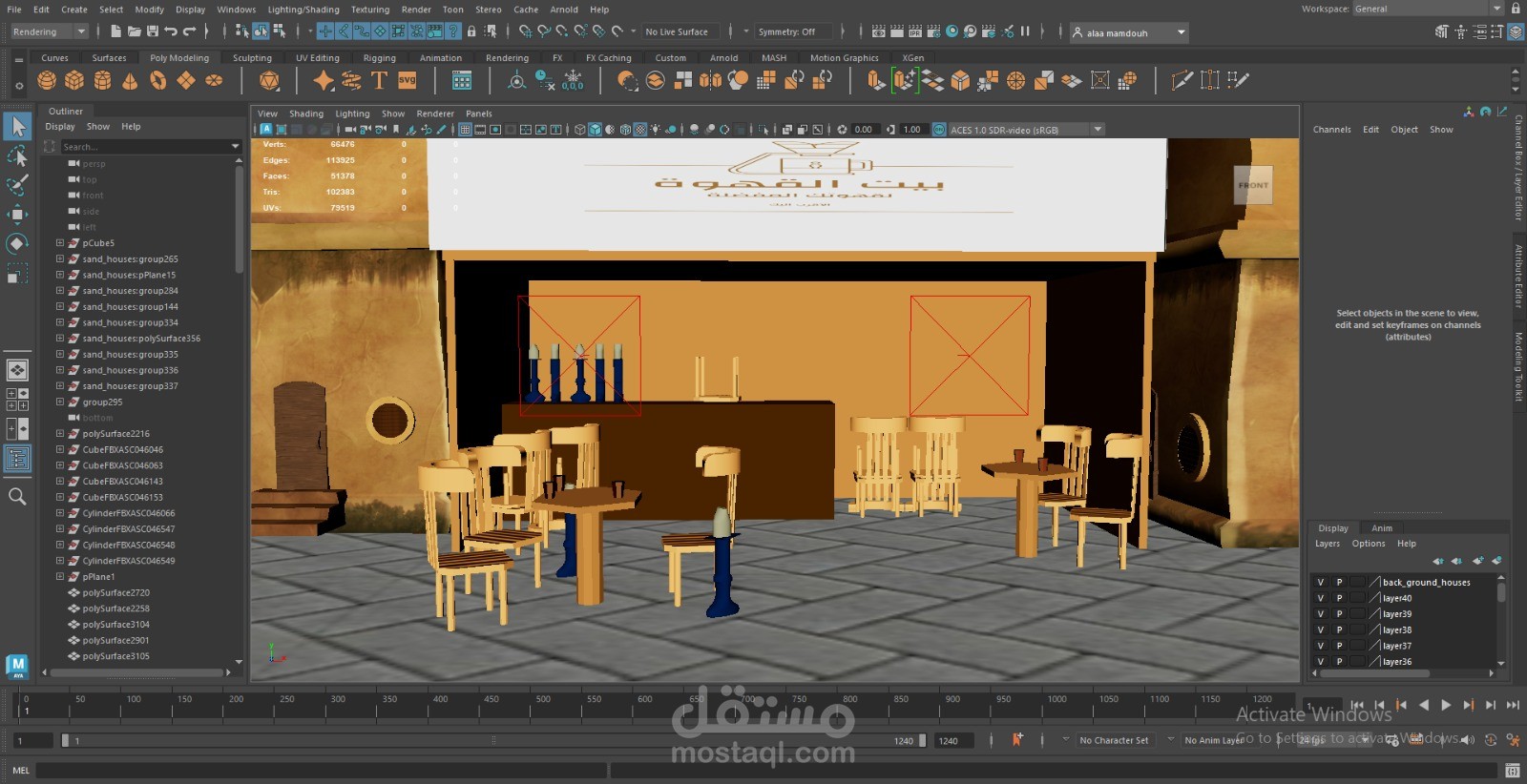This screenshot has width=1527, height=784.
Task: Click the No Live Surface field
Action: tap(680, 31)
